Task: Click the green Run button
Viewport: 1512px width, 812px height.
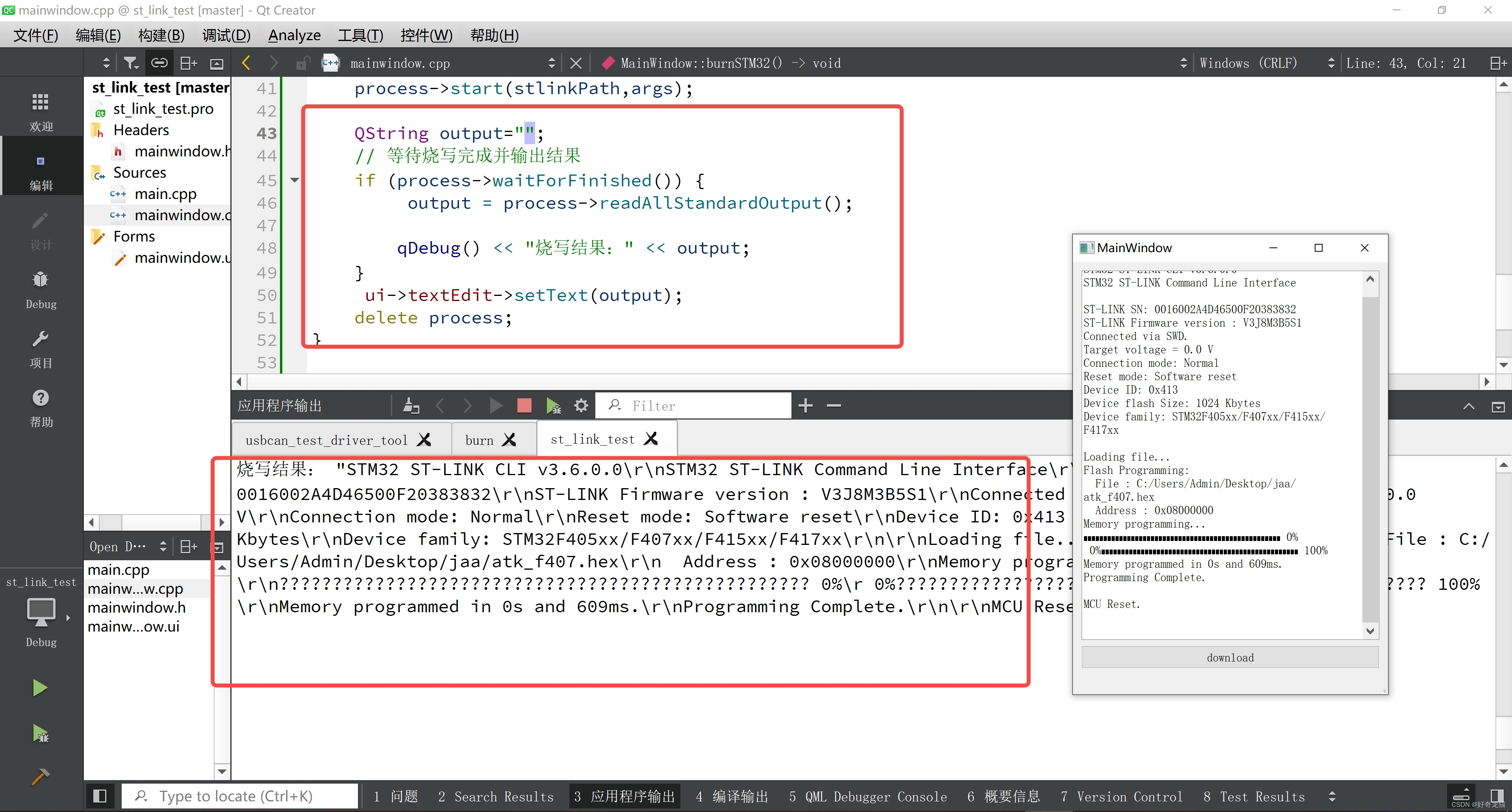Action: tap(40, 687)
